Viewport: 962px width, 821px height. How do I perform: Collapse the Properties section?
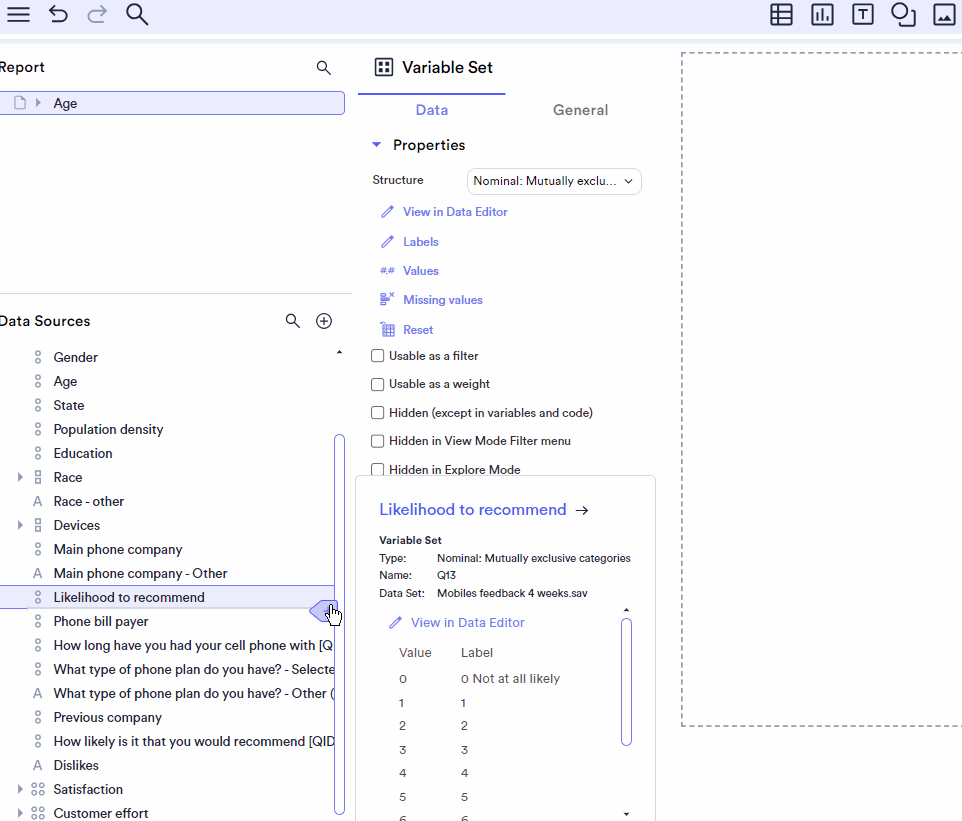pyautogui.click(x=377, y=144)
